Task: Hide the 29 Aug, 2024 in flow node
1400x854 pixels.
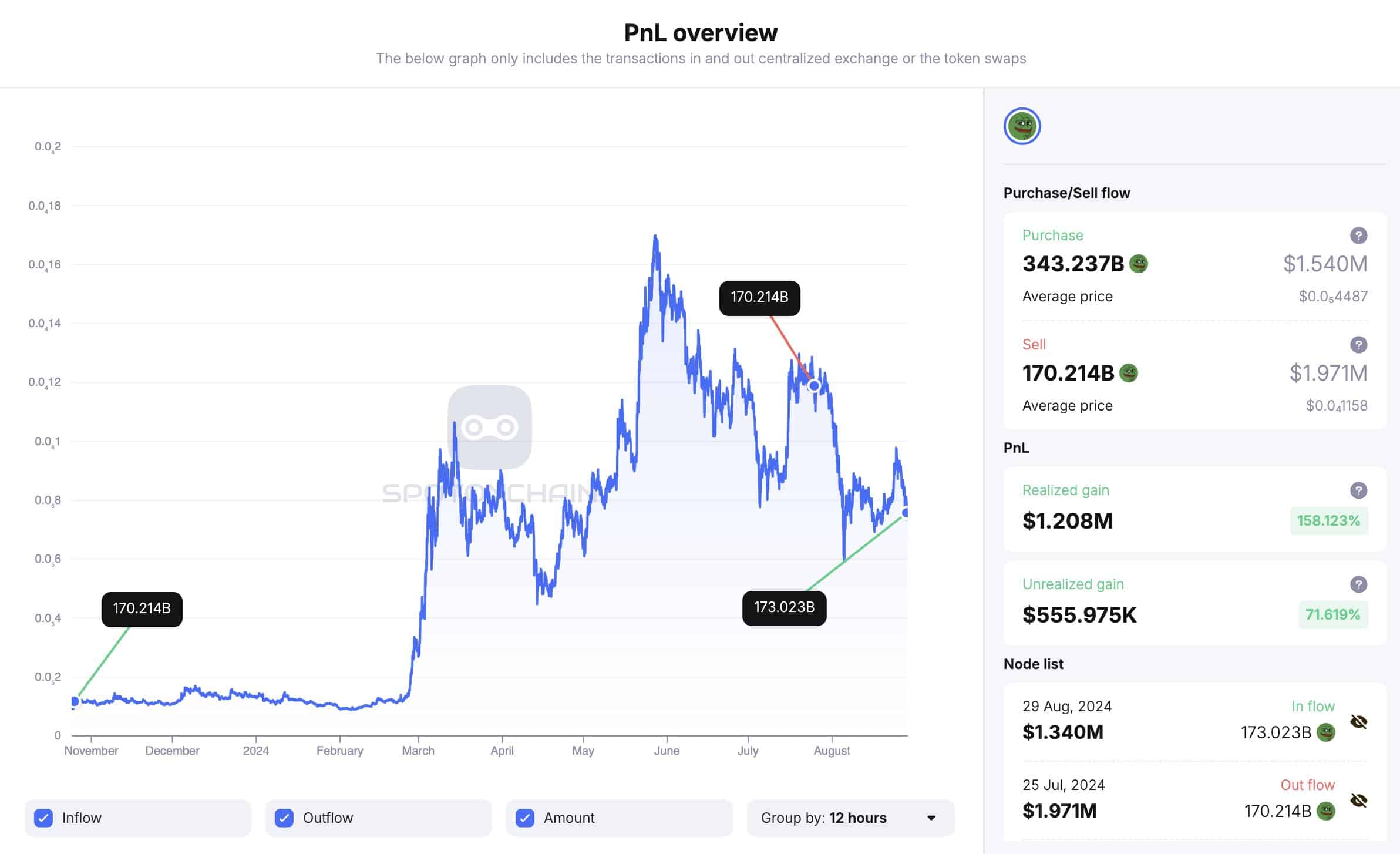Action: (x=1359, y=722)
